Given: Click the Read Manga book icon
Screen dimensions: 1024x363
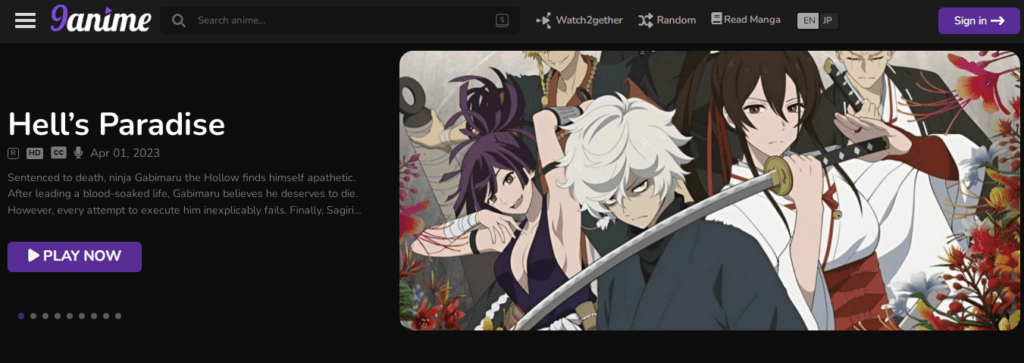Looking at the screenshot, I should (716, 19).
